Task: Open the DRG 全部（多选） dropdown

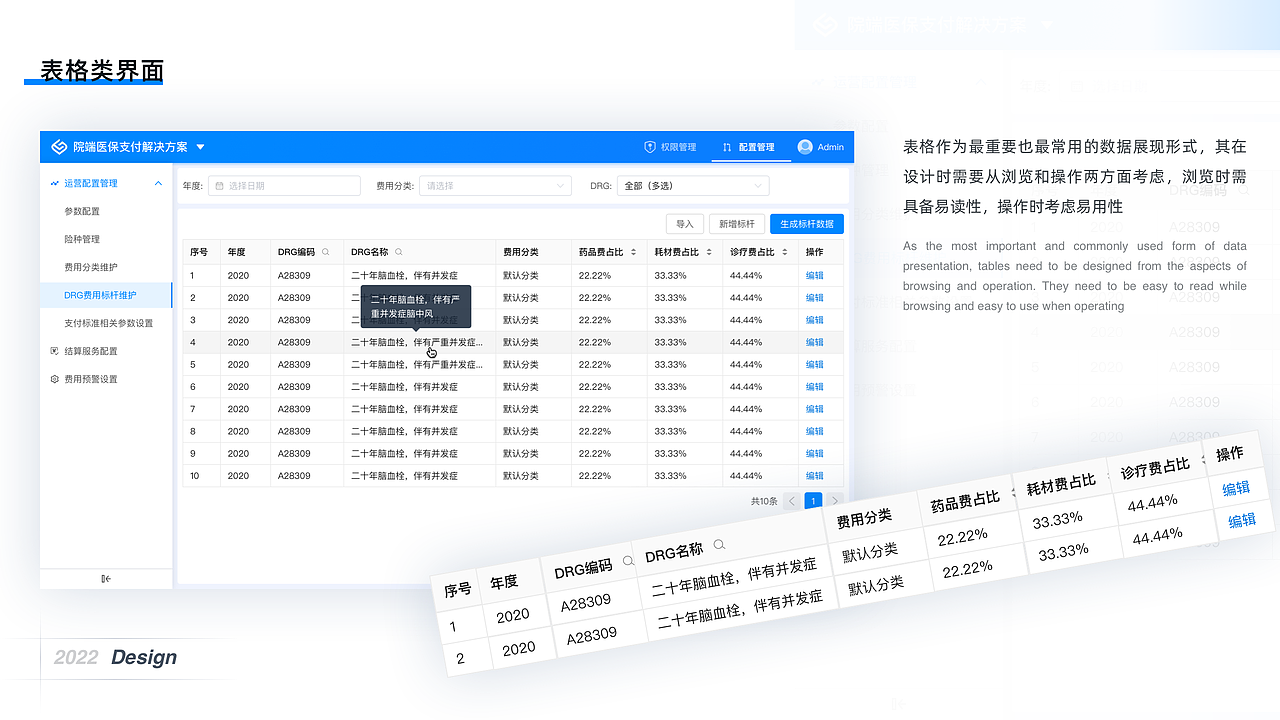Action: click(693, 186)
